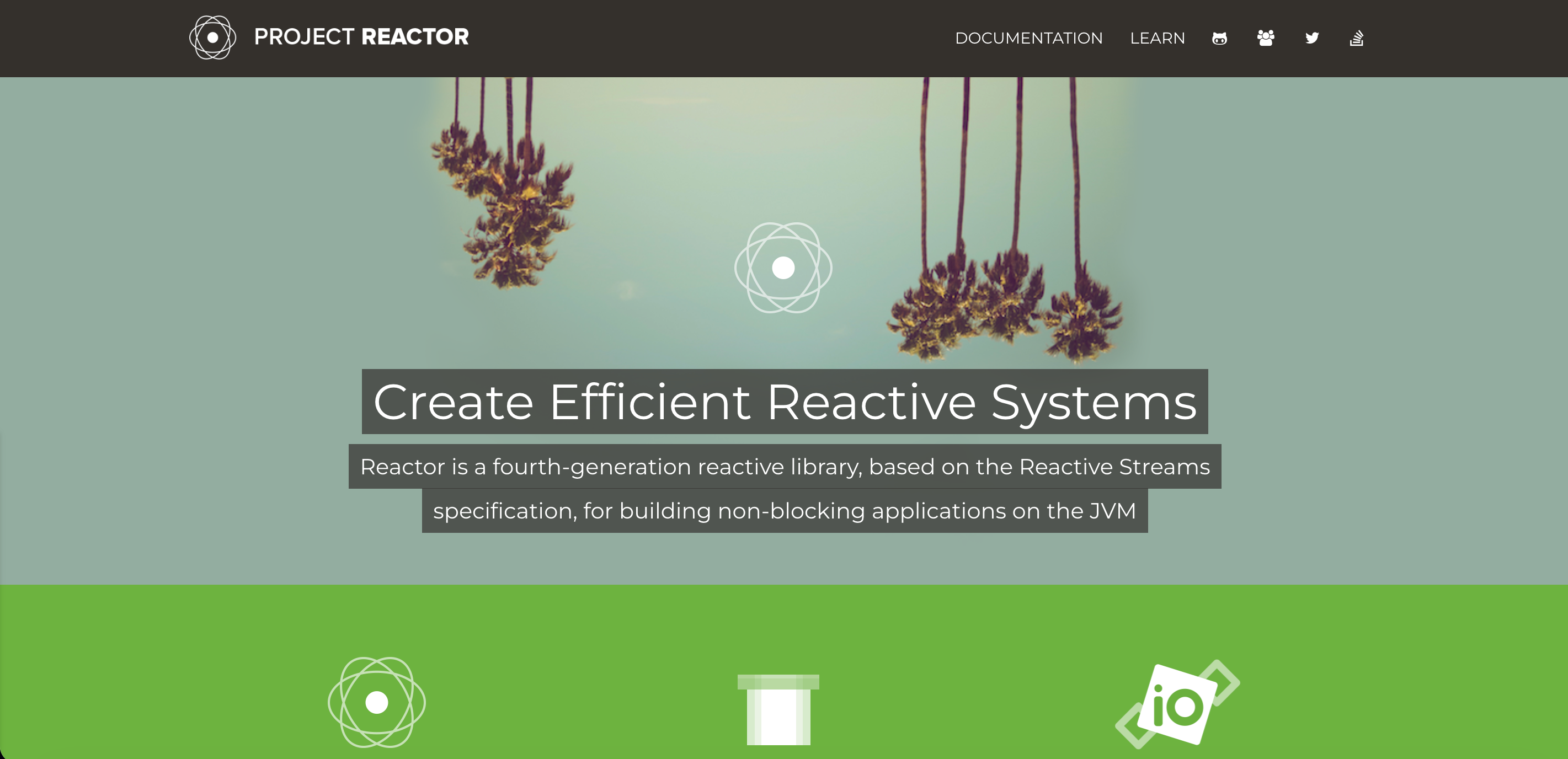
Task: Open the Stack Overflow icon link
Action: coord(1356,39)
